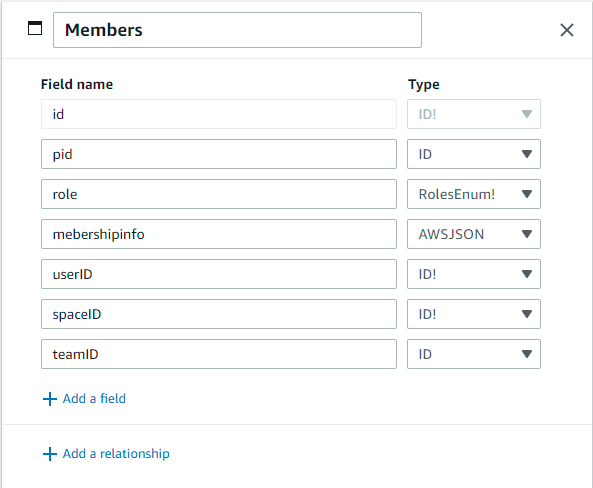Open the type dropdown for pid
This screenshot has height=488, width=593.
(x=474, y=154)
